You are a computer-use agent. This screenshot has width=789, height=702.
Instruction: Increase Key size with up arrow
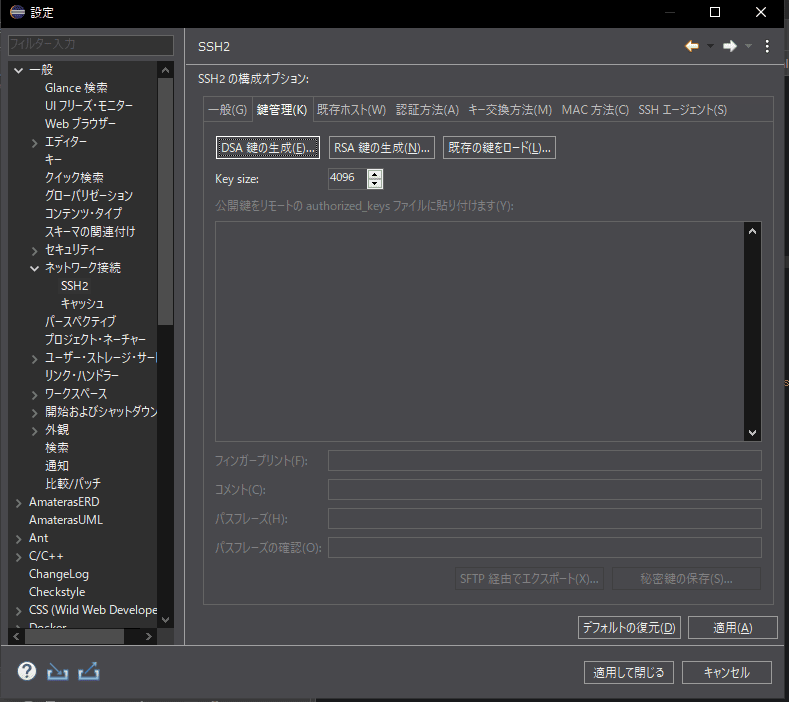point(375,174)
